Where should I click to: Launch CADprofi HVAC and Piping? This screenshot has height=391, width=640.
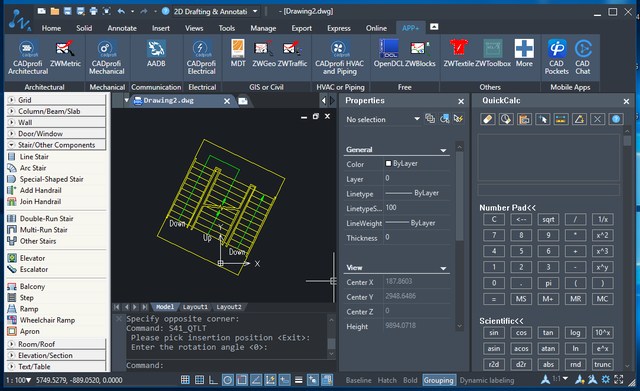(x=339, y=58)
